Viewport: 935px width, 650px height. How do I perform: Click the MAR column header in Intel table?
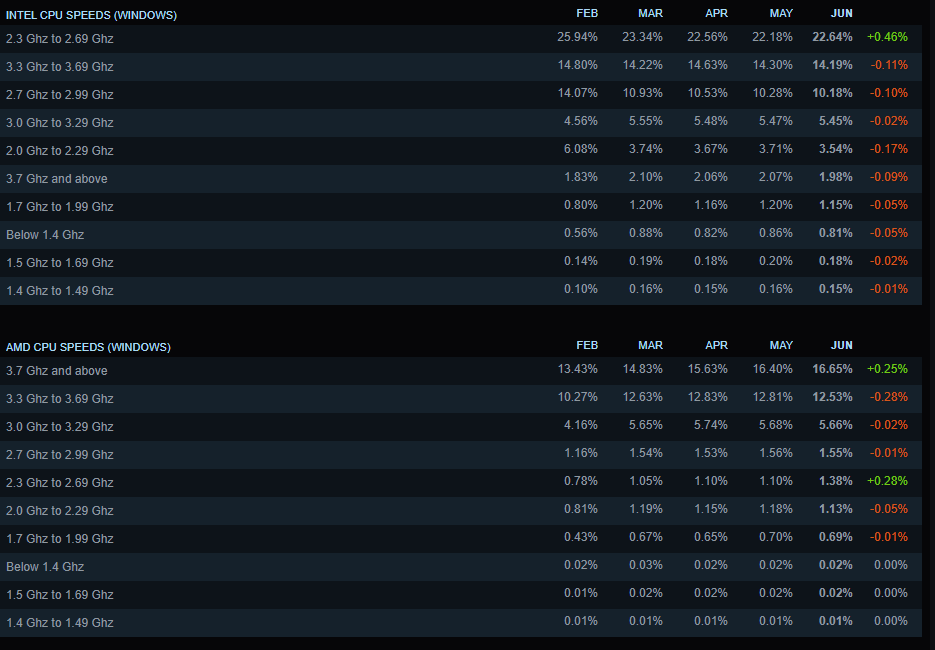650,13
